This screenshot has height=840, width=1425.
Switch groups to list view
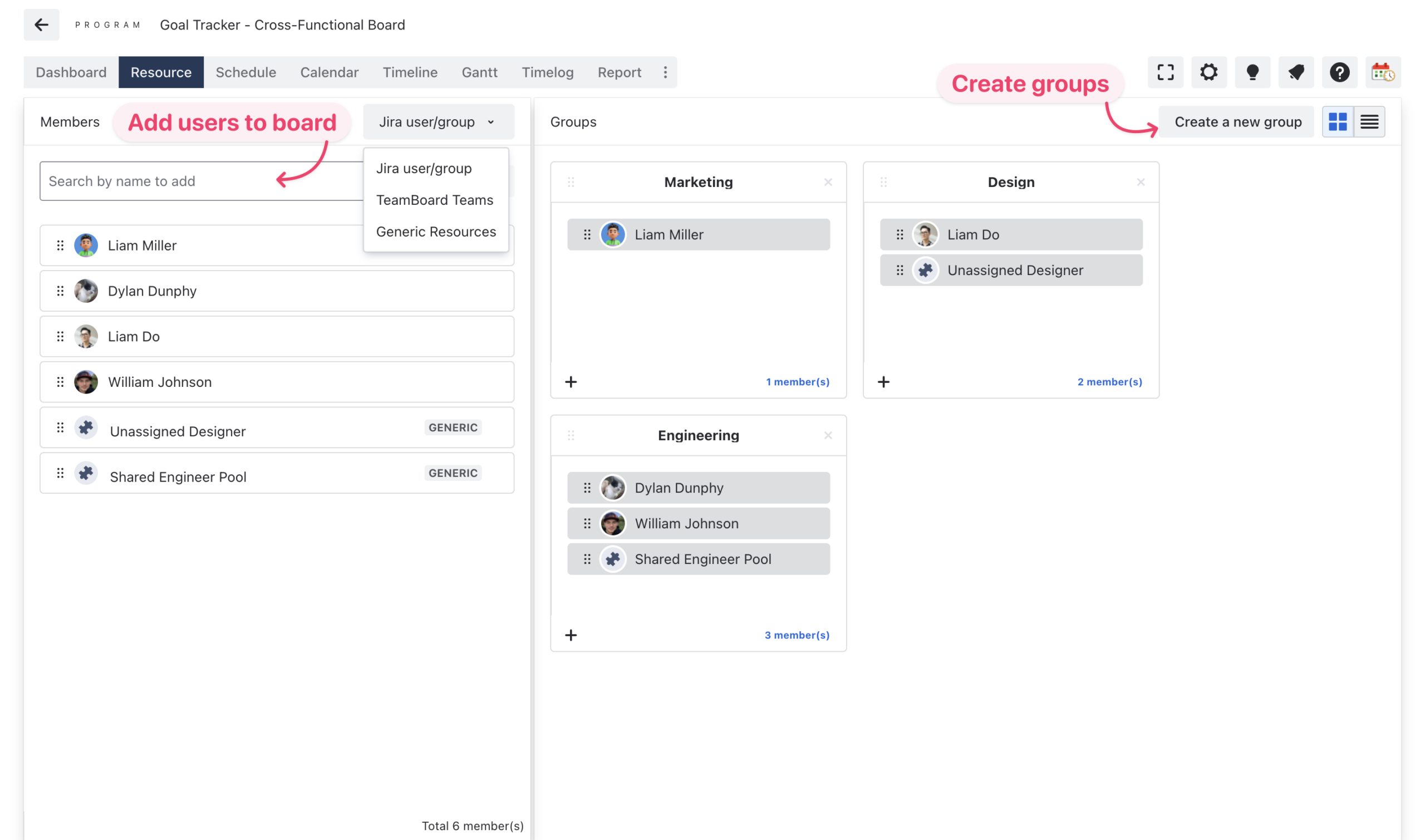(x=1369, y=122)
